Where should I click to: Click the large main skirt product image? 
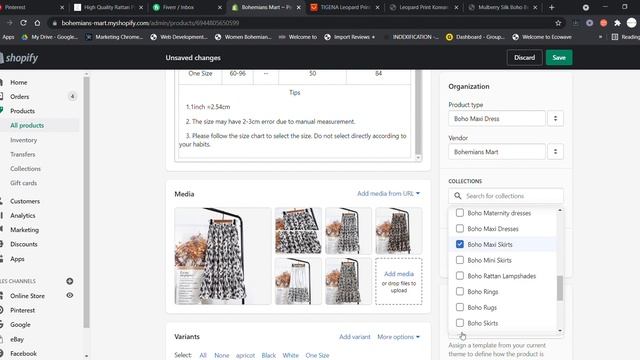223,256
